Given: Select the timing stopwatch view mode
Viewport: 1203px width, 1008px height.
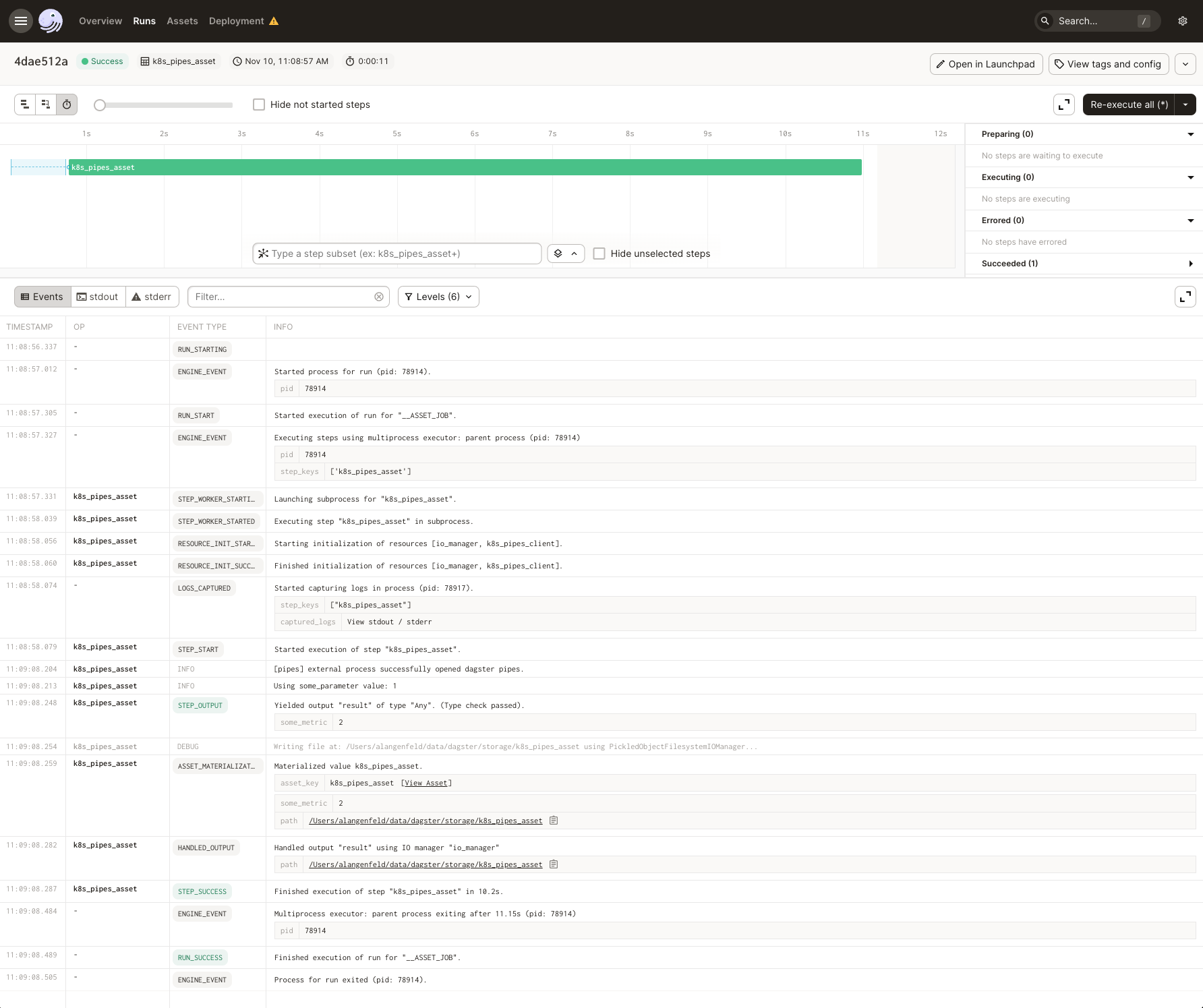Looking at the screenshot, I should (x=67, y=105).
